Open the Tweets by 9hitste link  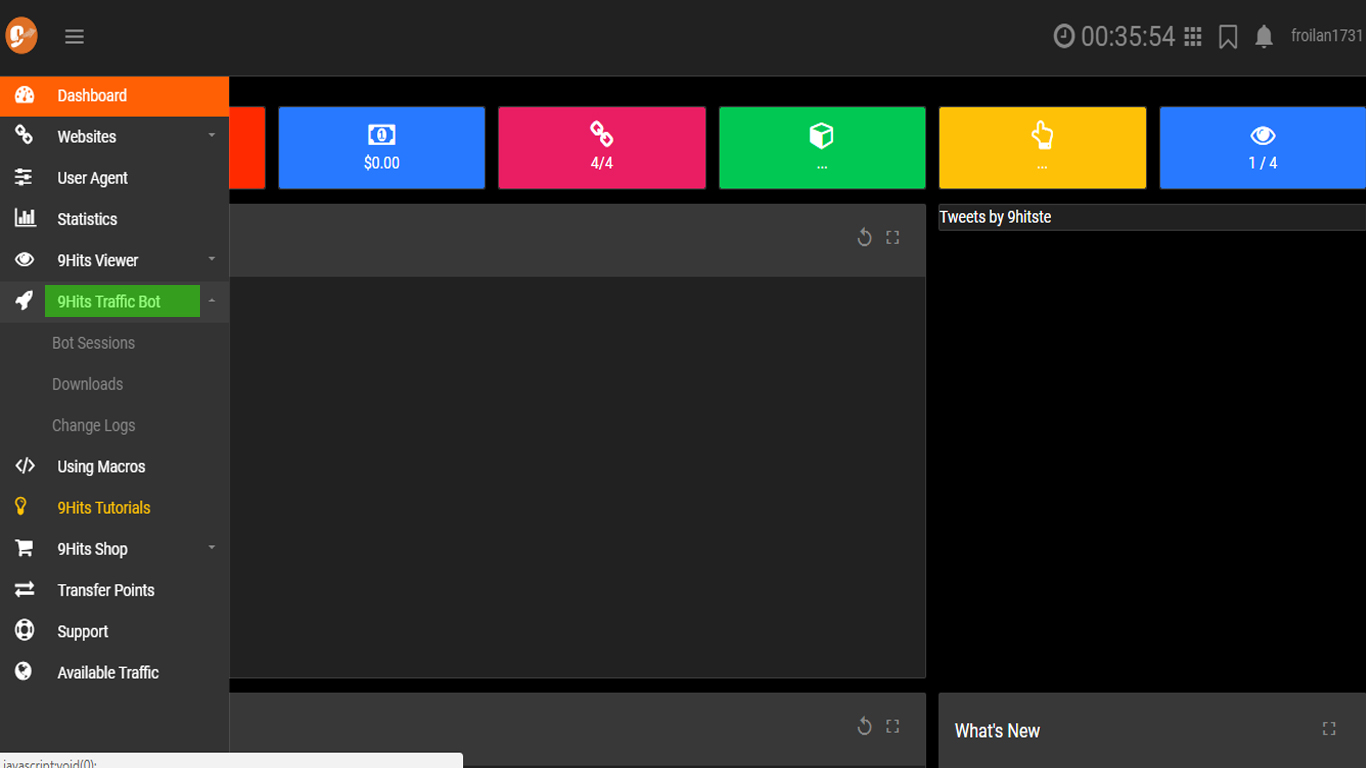pyautogui.click(x=995, y=217)
